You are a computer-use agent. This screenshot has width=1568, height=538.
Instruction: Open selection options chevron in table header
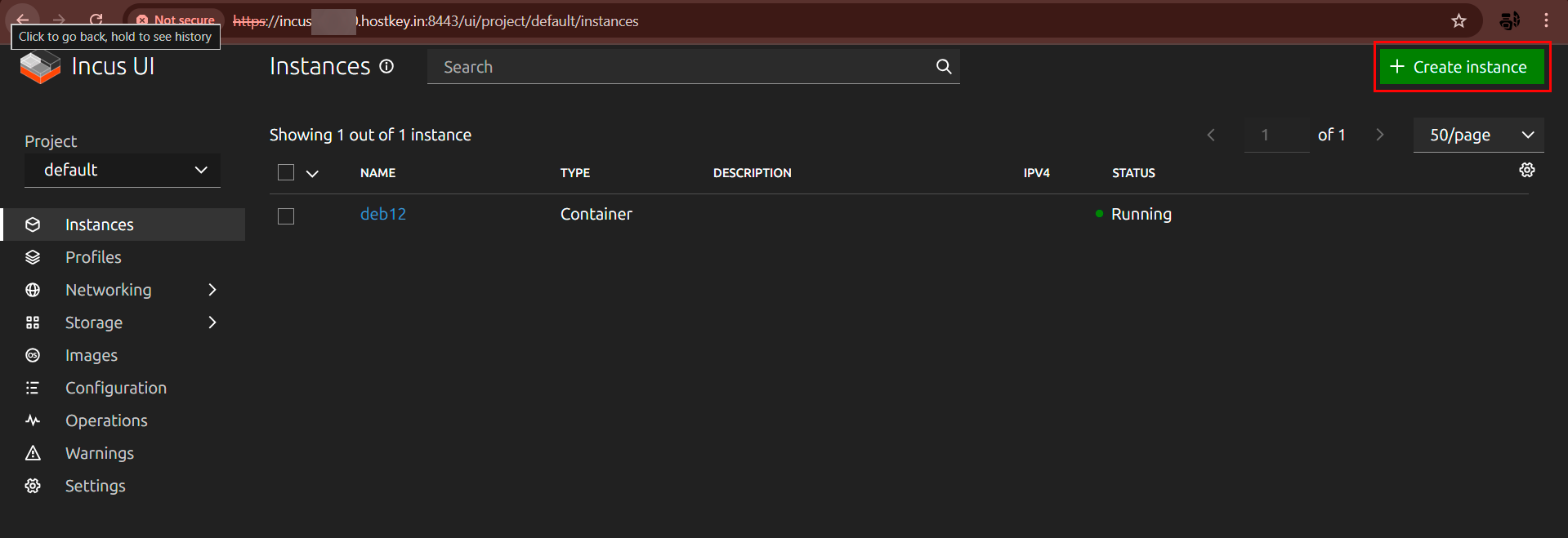312,173
